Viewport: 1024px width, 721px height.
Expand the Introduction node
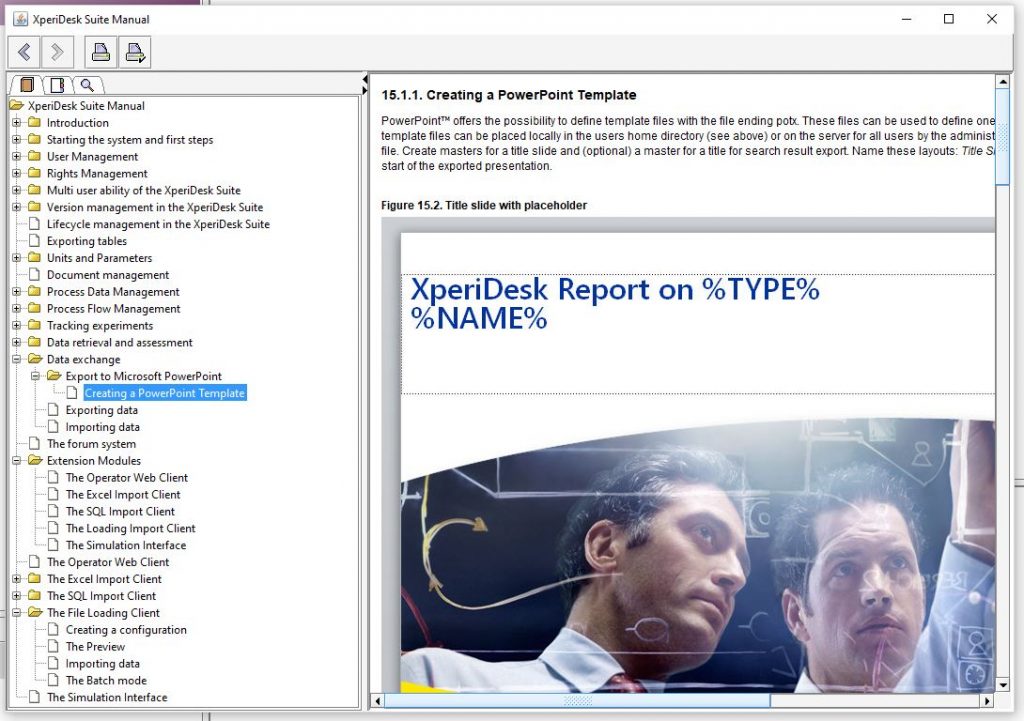coord(16,122)
